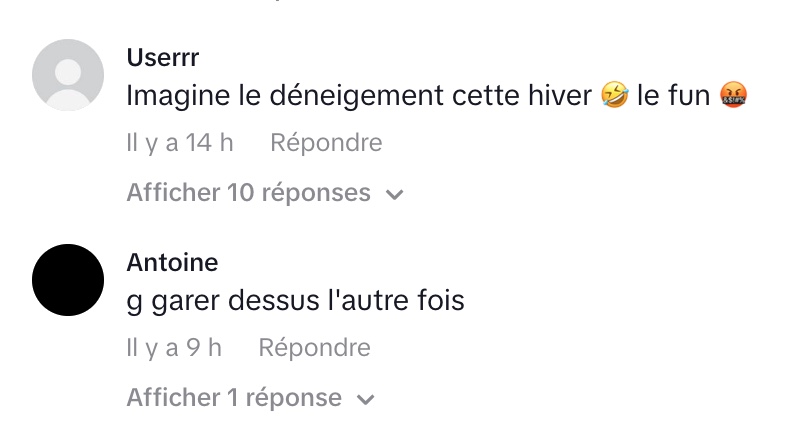Open the Antoine username profile link
Image resolution: width=788 pixels, height=426 pixels.
(x=172, y=262)
